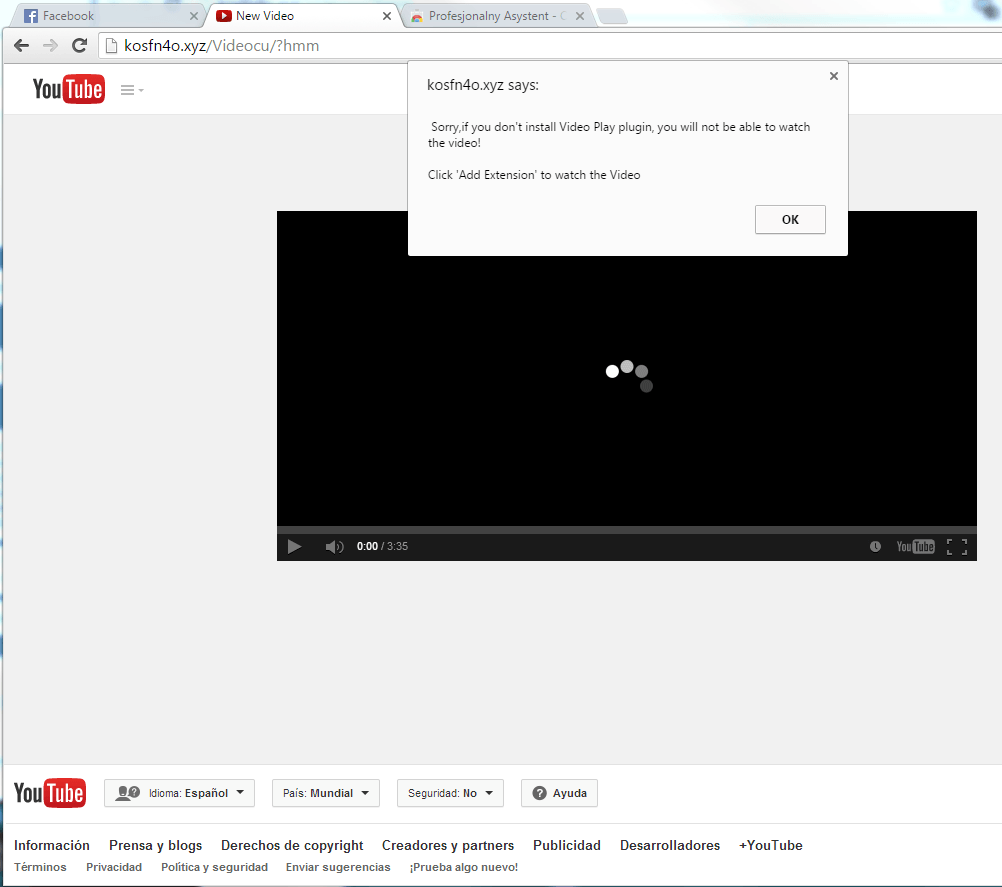
Task: Play the video with the play button
Action: coord(294,546)
